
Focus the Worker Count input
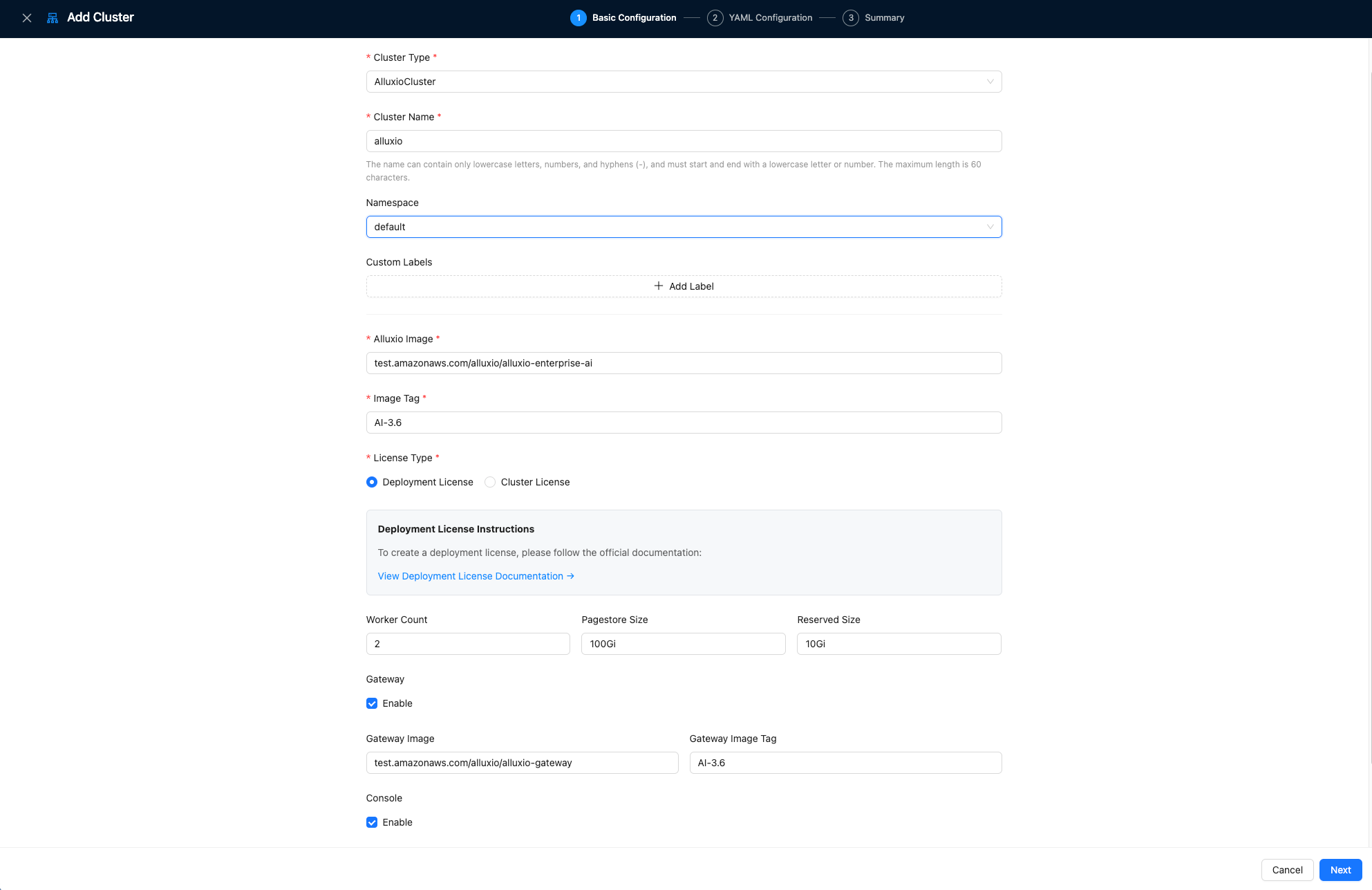(467, 644)
